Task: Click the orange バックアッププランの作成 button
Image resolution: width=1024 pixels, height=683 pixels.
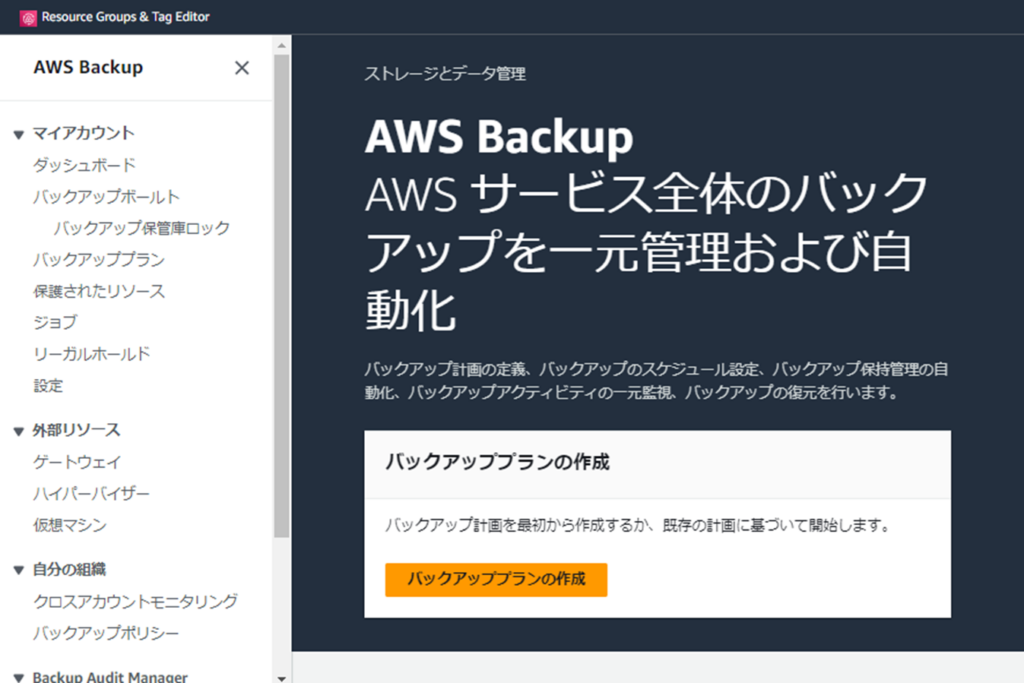Action: tap(496, 580)
